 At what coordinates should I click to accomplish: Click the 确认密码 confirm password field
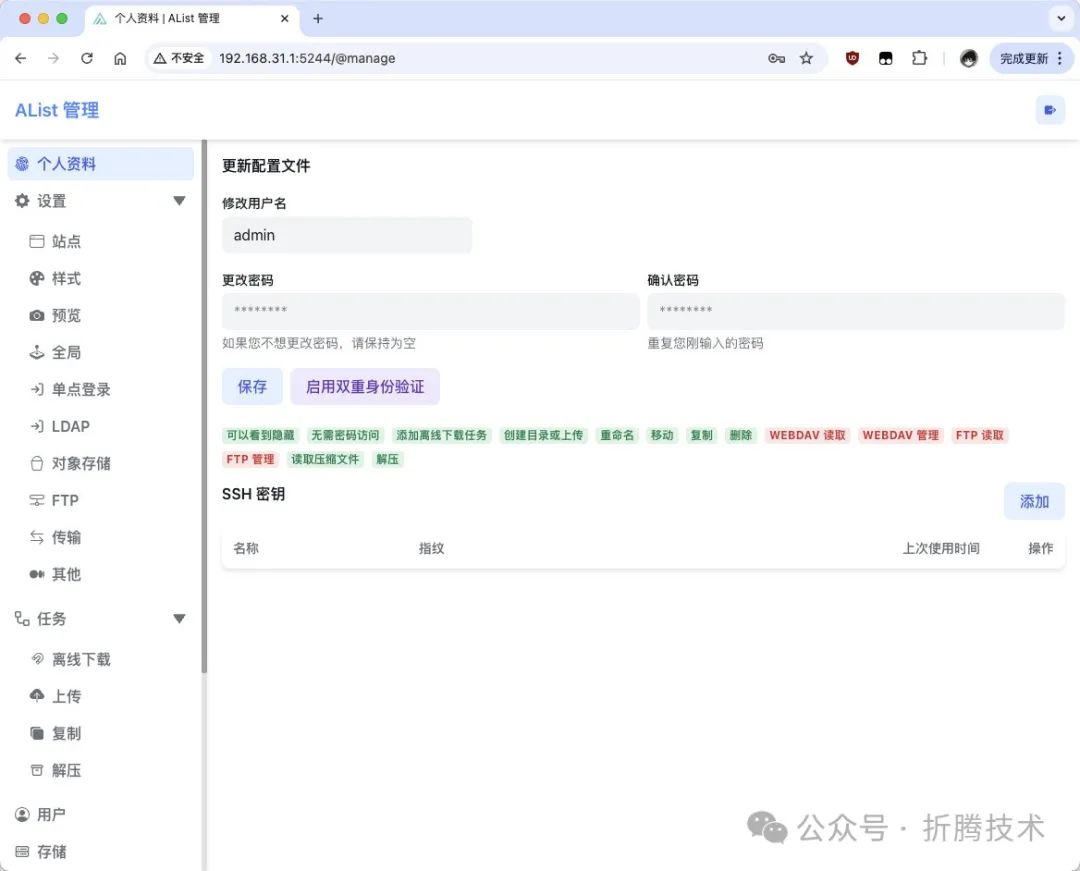[856, 311]
